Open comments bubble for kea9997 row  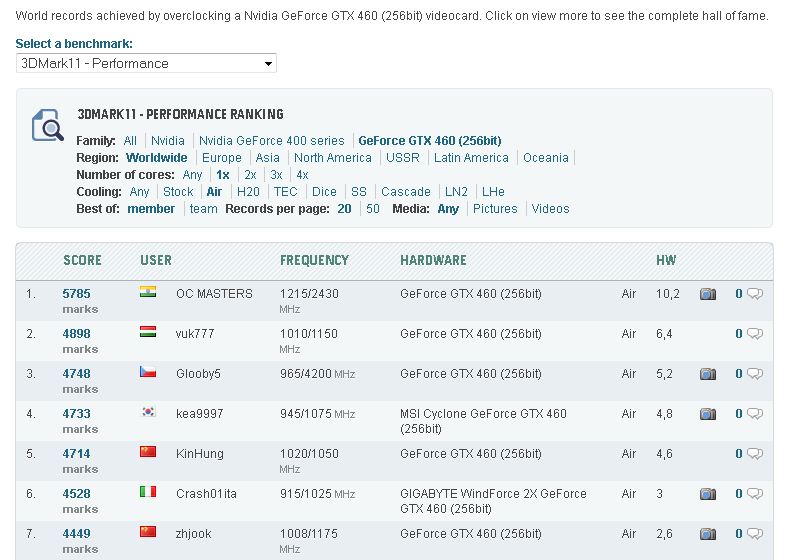(755, 414)
